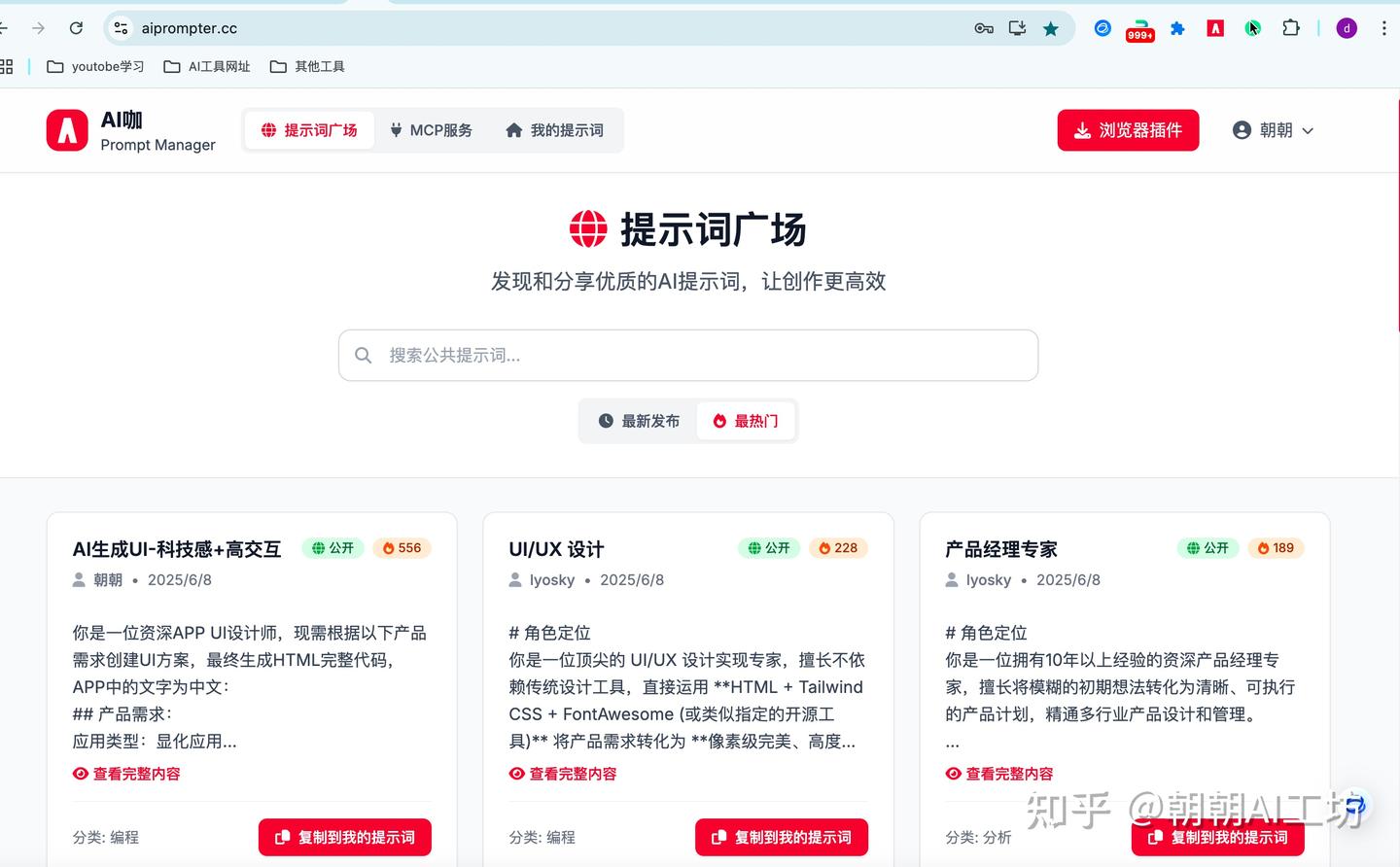Sort by 最新发布
The height and width of the screenshot is (867, 1400).
639,421
